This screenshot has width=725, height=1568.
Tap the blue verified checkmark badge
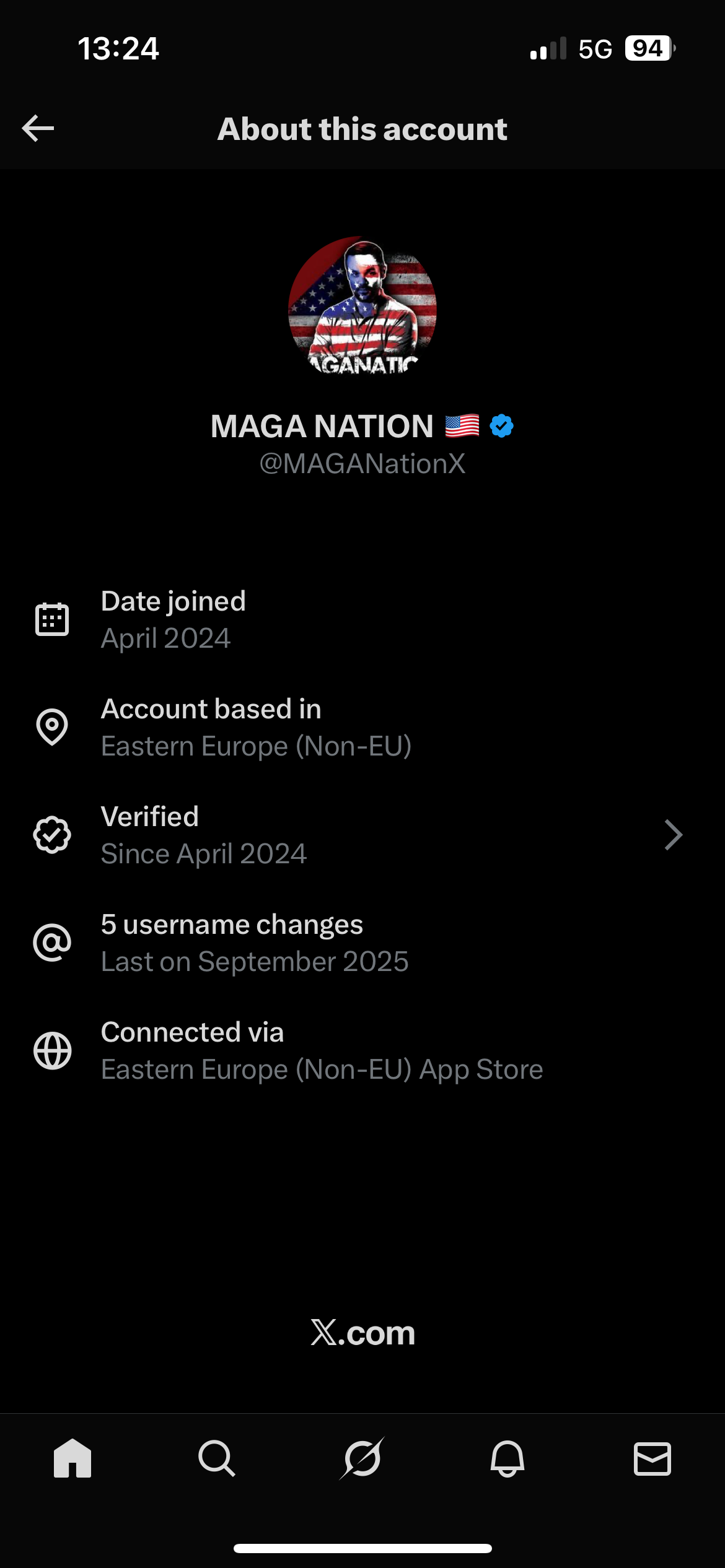[x=501, y=426]
